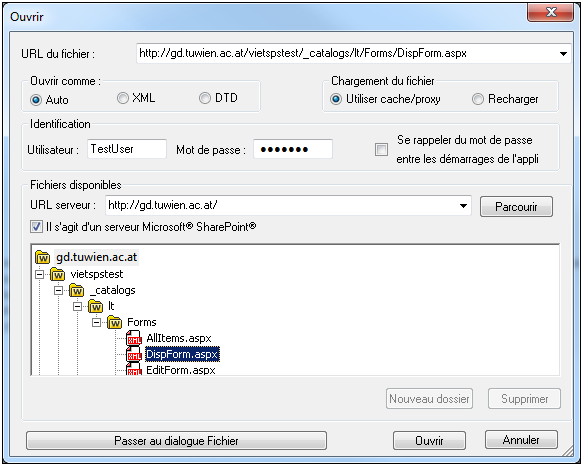Viewport: 583px width, 466px height.
Task: Click into the Utilisateur input field
Action: pyautogui.click(x=127, y=149)
